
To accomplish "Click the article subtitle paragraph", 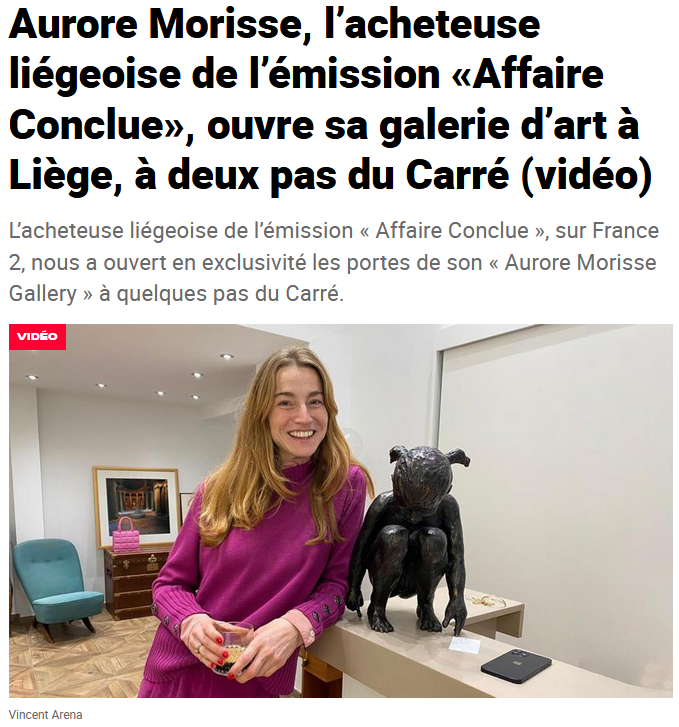I will click(x=334, y=262).
